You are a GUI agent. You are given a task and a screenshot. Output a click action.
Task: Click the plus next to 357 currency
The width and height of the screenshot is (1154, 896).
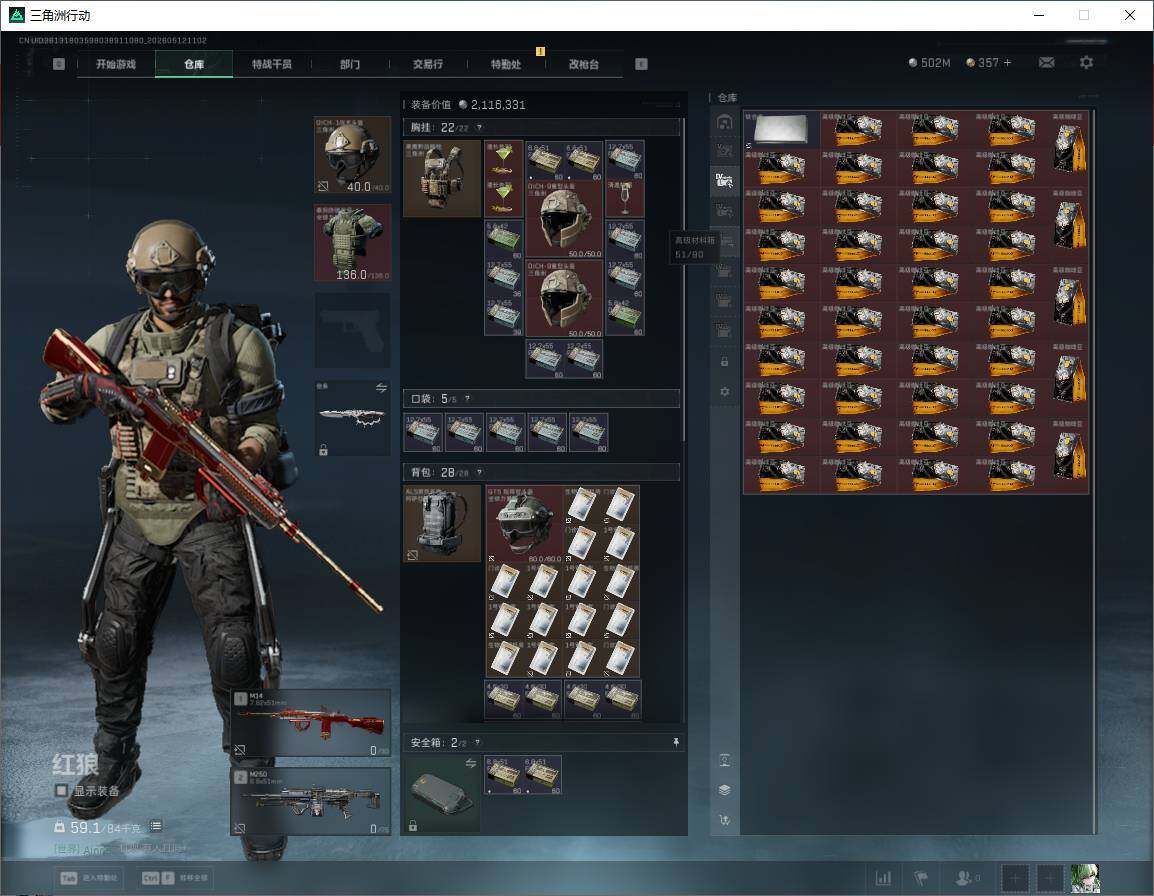point(1008,63)
